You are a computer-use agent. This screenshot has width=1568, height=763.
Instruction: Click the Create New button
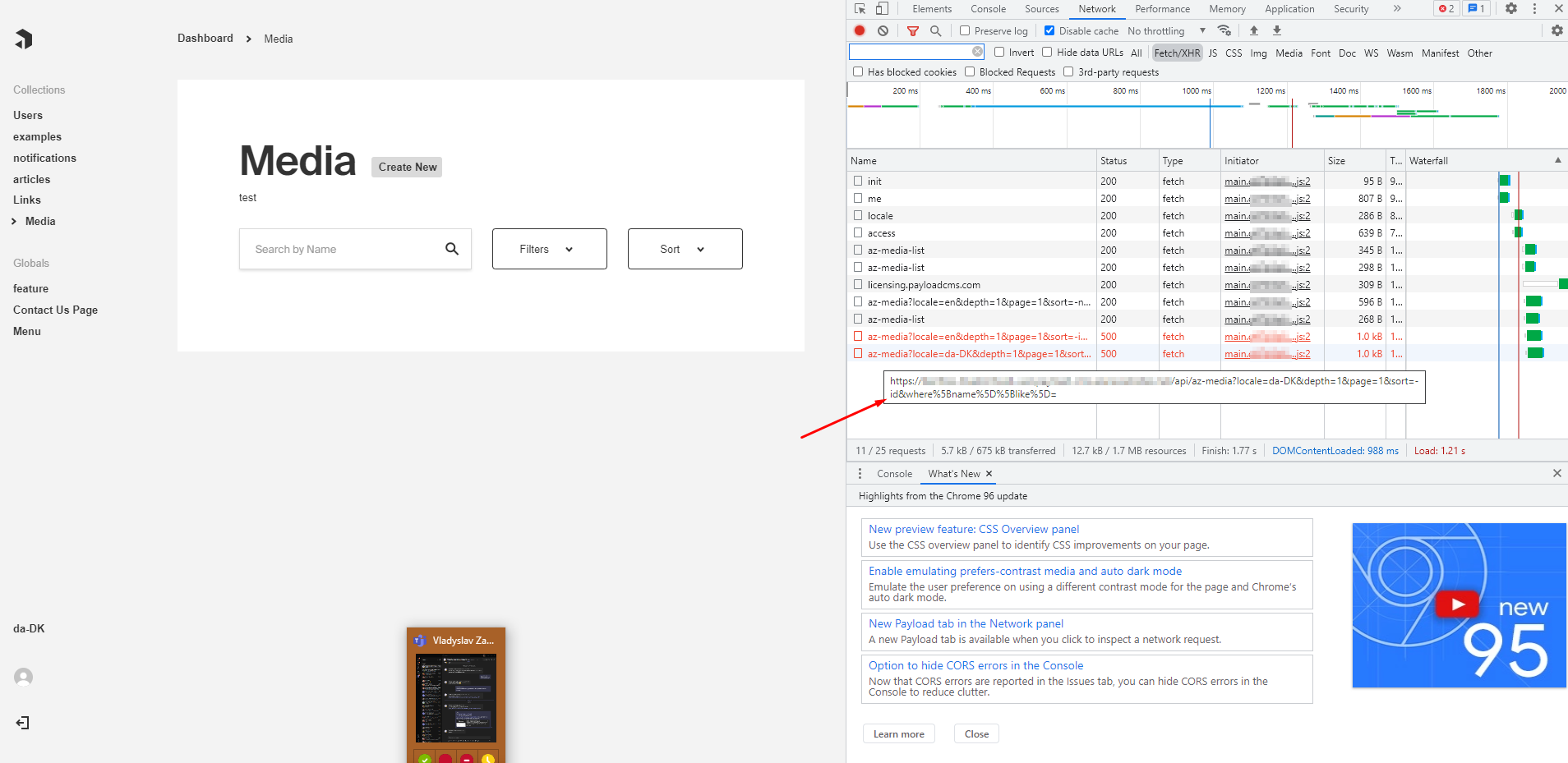[x=406, y=167]
